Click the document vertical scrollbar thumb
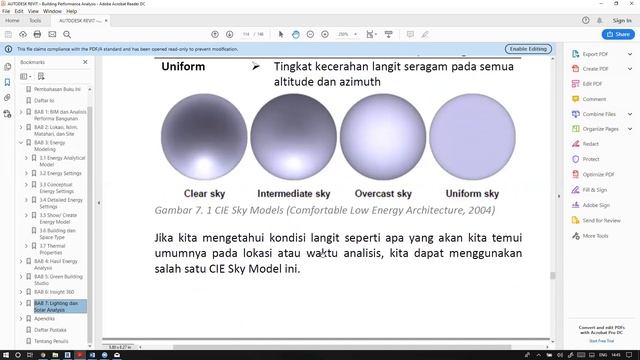Viewport: 640px width, 360px height. tap(553, 276)
